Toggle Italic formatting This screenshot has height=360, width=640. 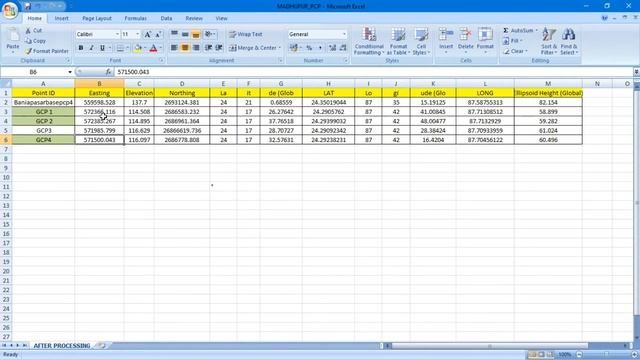[91, 48]
